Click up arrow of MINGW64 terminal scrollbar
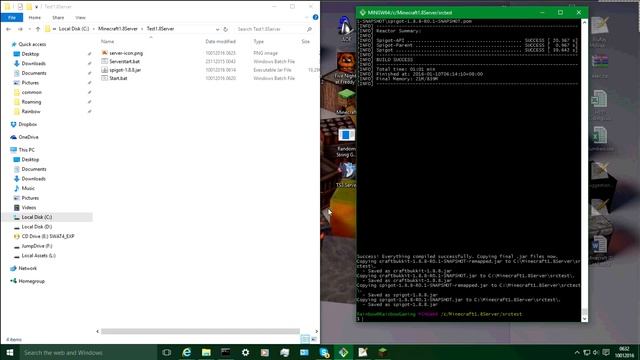The height and width of the screenshot is (360, 640). point(584,22)
